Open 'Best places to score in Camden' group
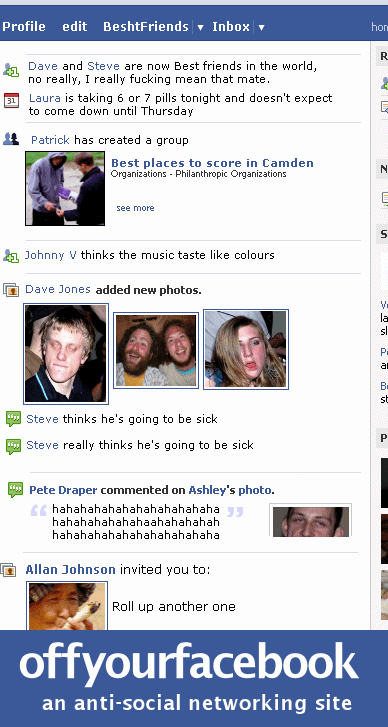388x727 pixels. click(x=212, y=163)
